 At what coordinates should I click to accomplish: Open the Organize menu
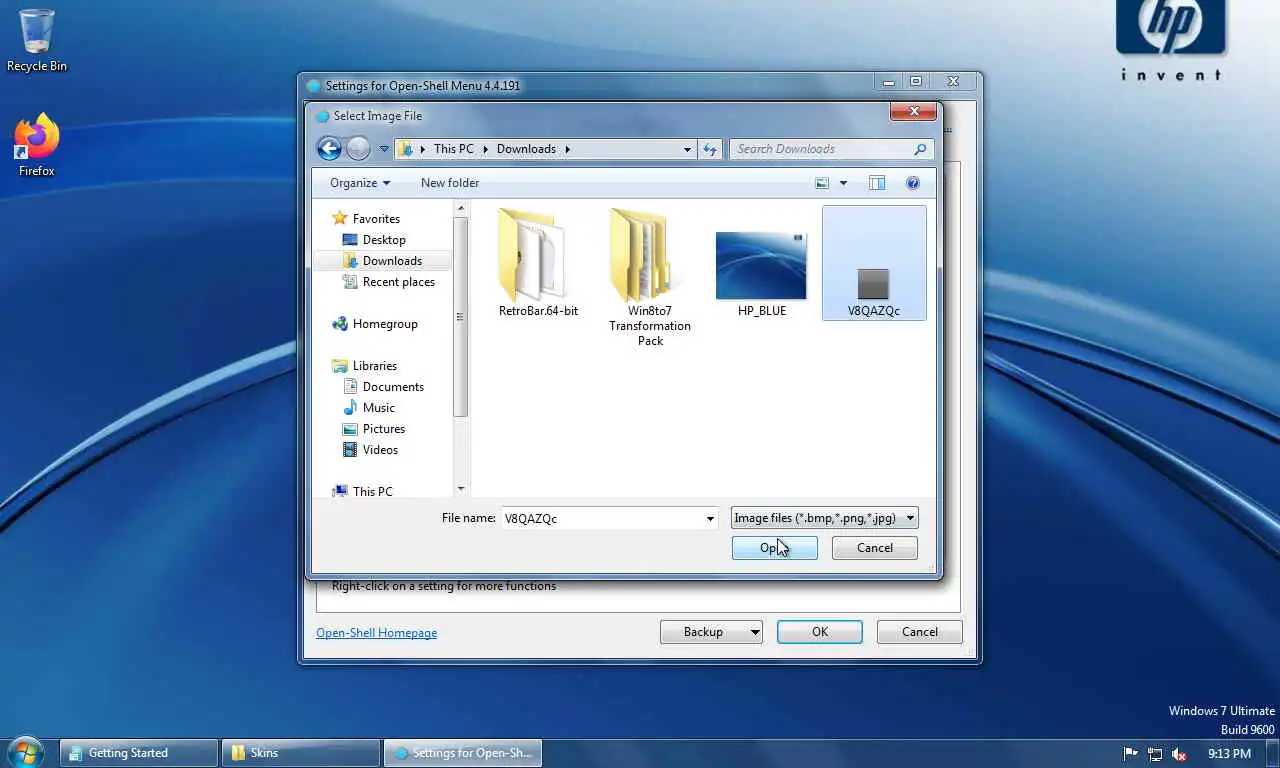[360, 183]
